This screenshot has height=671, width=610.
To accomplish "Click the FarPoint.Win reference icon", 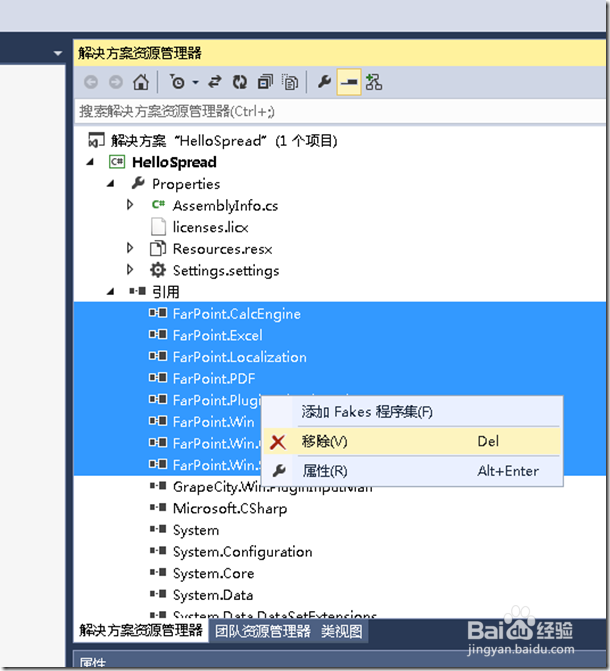I will click(x=158, y=421).
